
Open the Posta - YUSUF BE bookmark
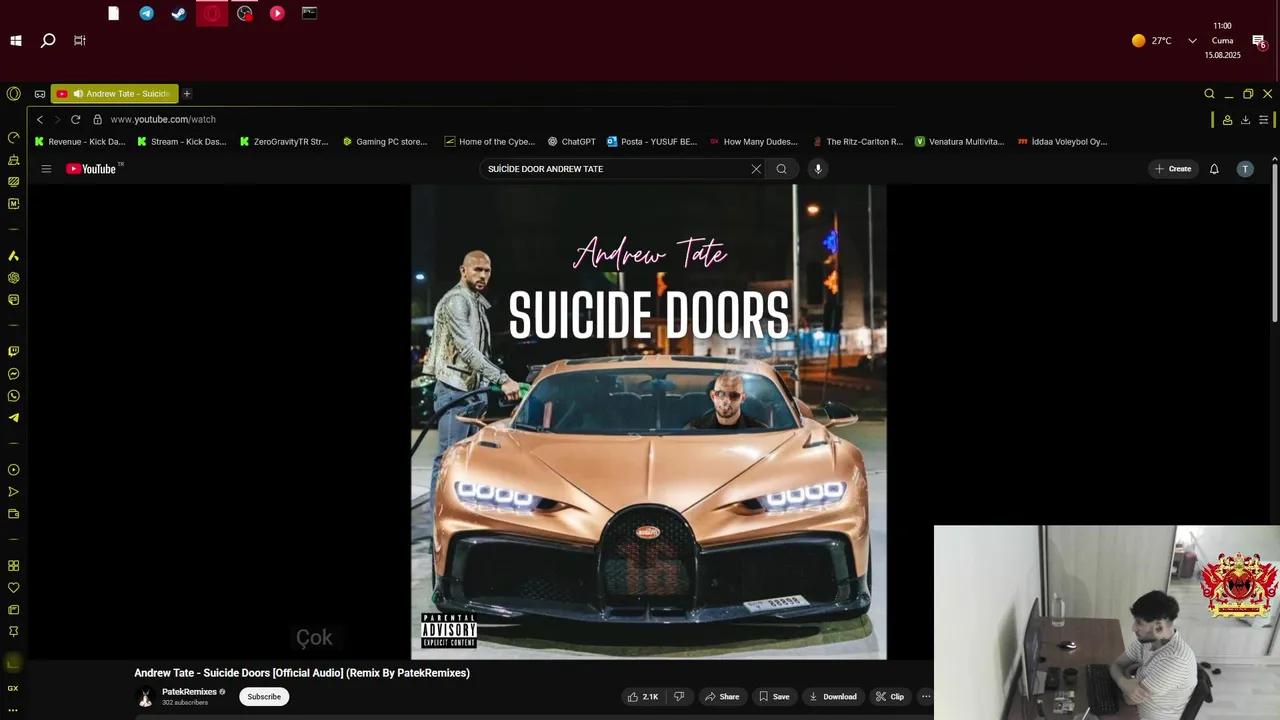tap(652, 142)
